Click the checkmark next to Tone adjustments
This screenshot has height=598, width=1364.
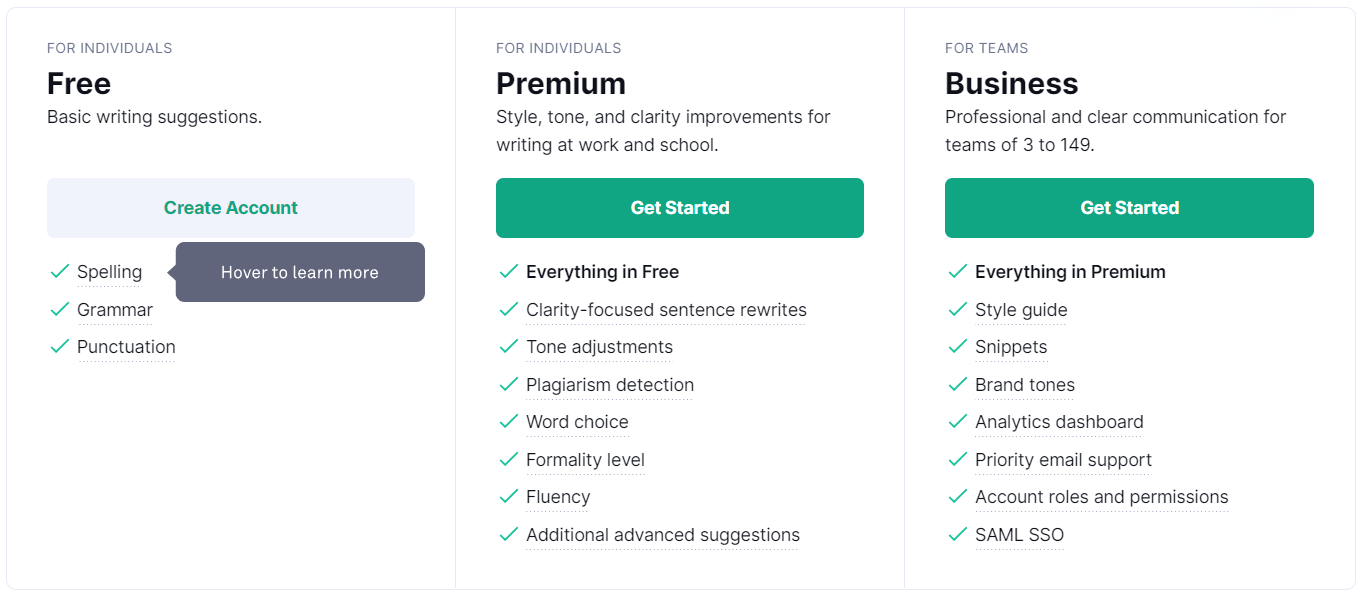click(x=508, y=347)
